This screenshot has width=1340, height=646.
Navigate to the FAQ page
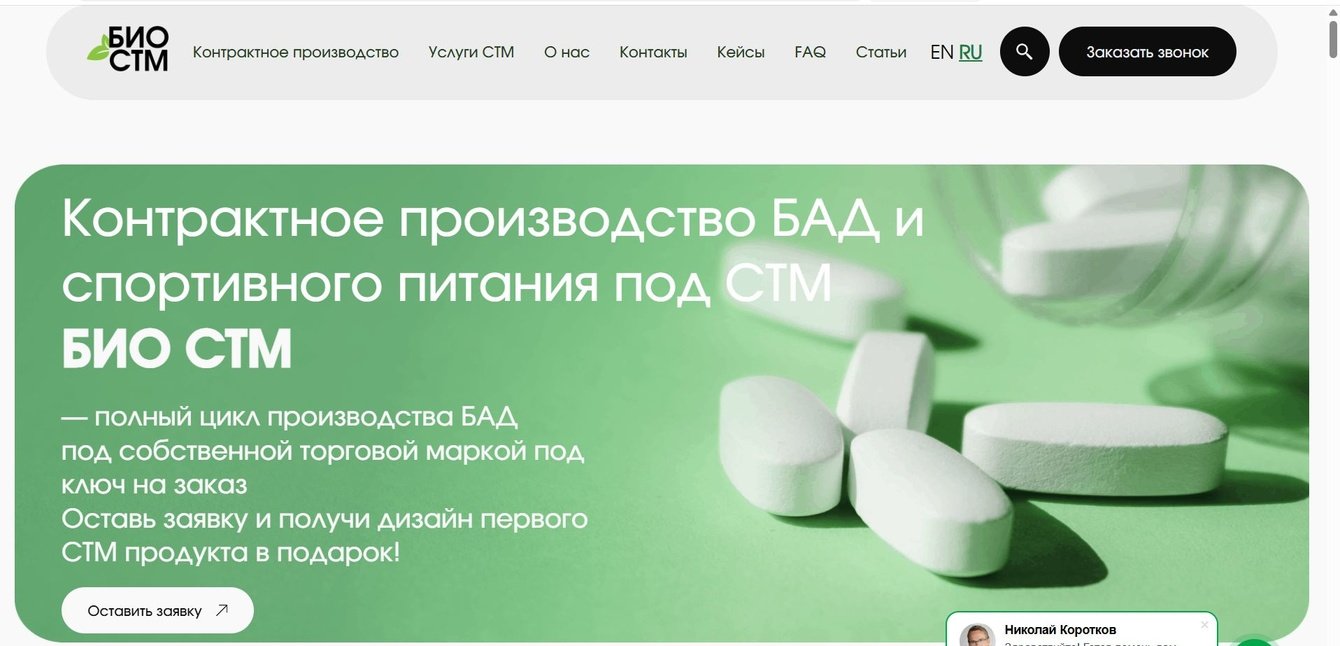pos(810,52)
